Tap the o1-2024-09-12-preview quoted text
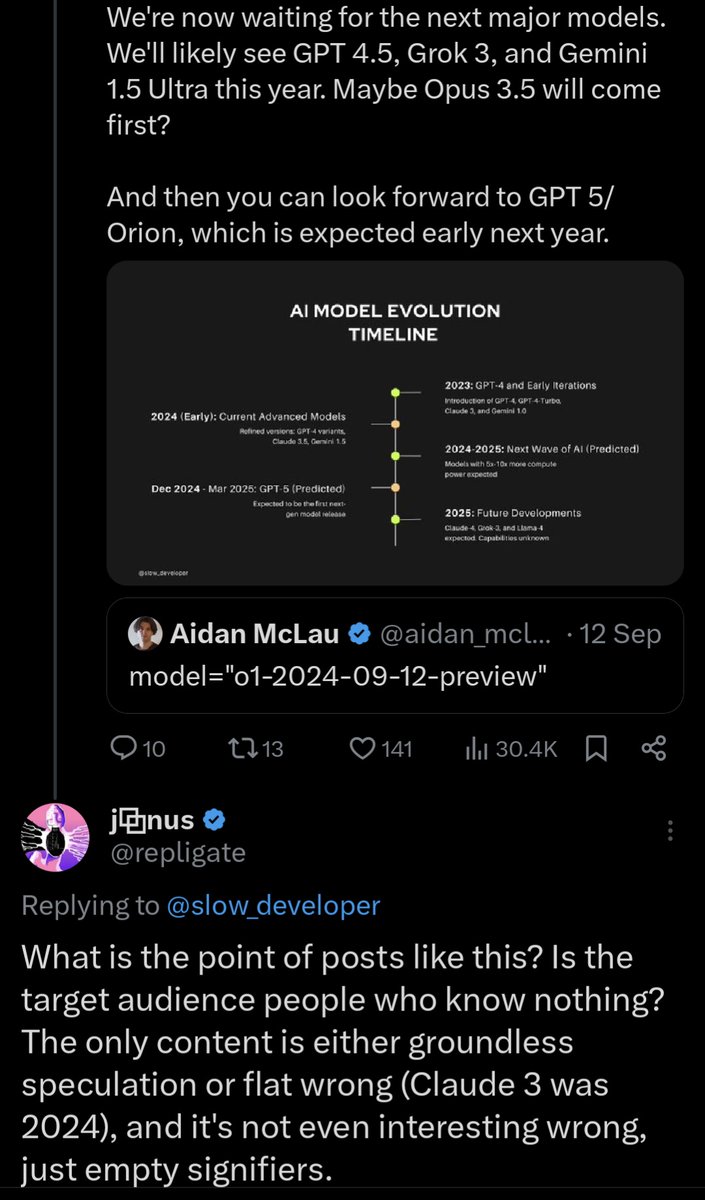This screenshot has height=1200, width=705. [338, 675]
